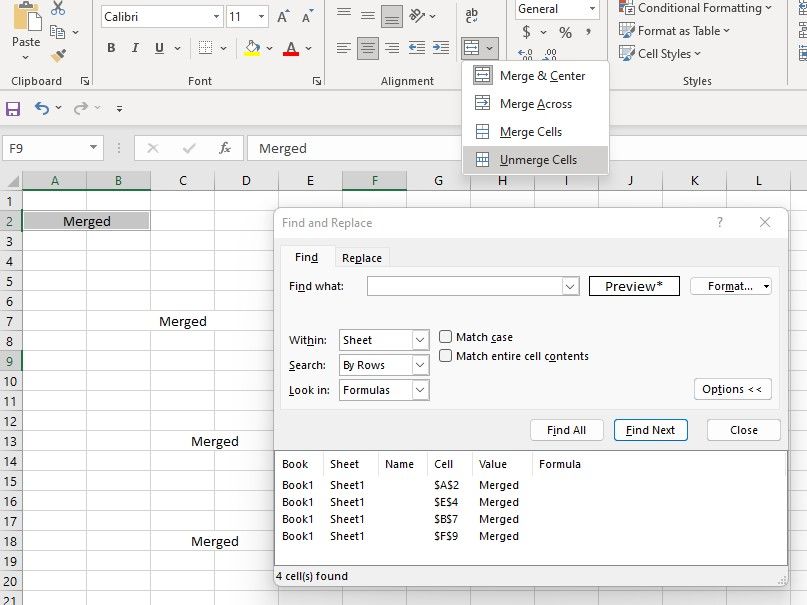Viewport: 807px width, 605px height.
Task: Increase font size
Action: click(x=283, y=17)
